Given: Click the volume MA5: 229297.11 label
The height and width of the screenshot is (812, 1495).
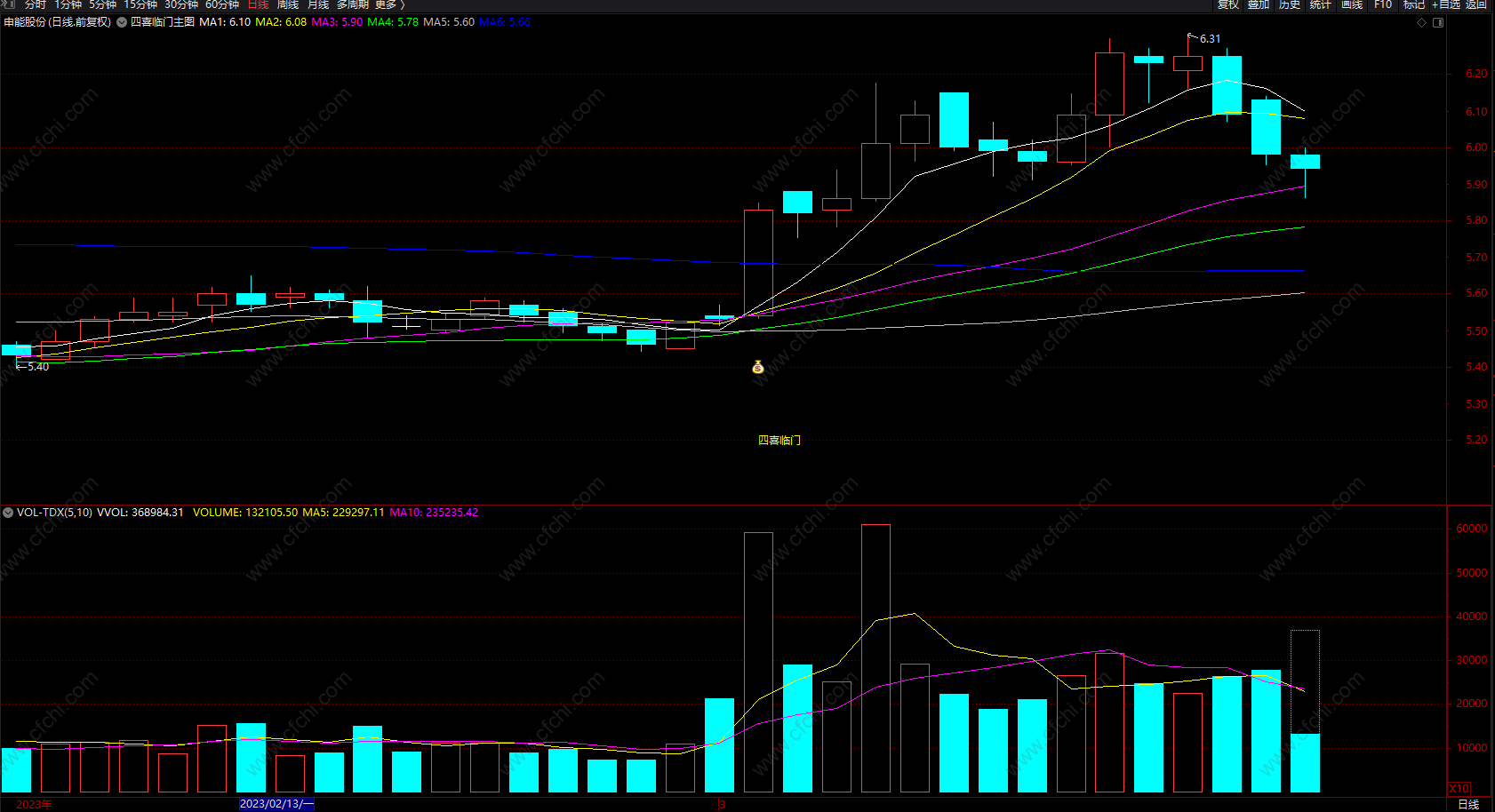Looking at the screenshot, I should point(343,513).
